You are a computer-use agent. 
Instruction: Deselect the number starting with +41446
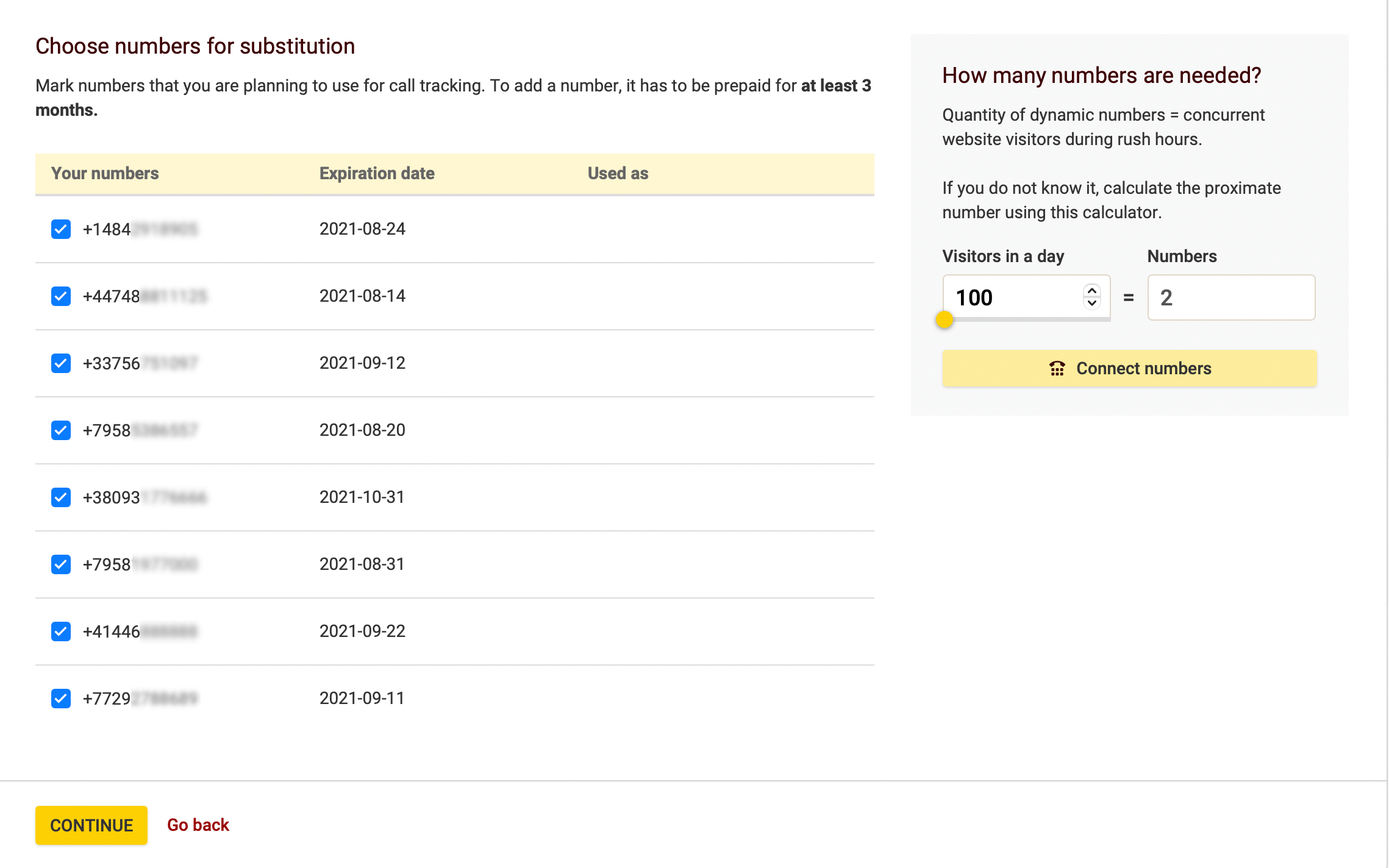click(x=61, y=631)
